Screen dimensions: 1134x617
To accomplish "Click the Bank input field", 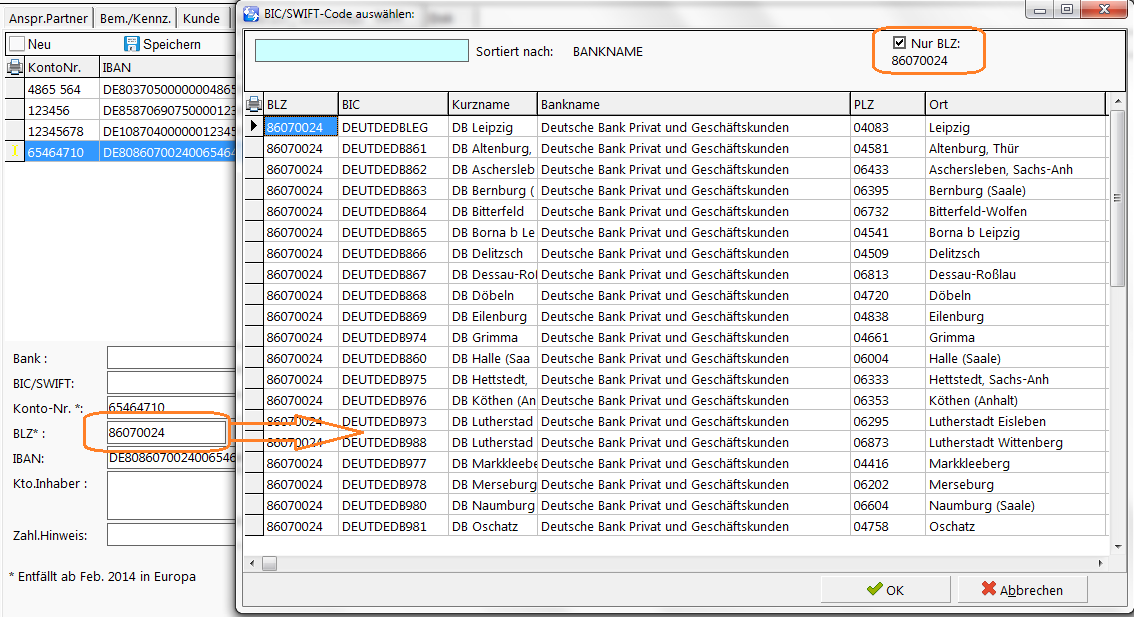I will click(x=171, y=358).
